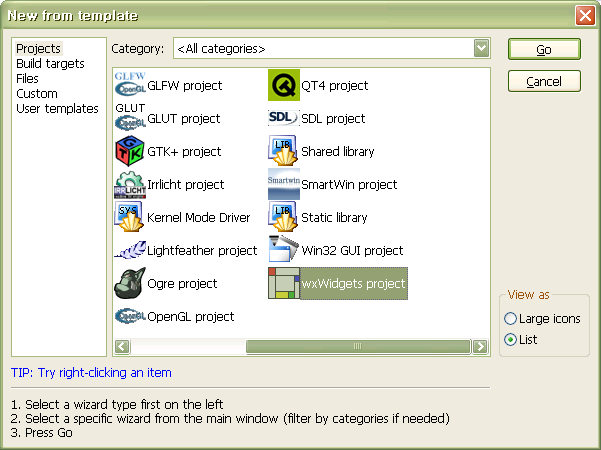Click the Lightfeather project label
The image size is (601, 450).
point(202,250)
